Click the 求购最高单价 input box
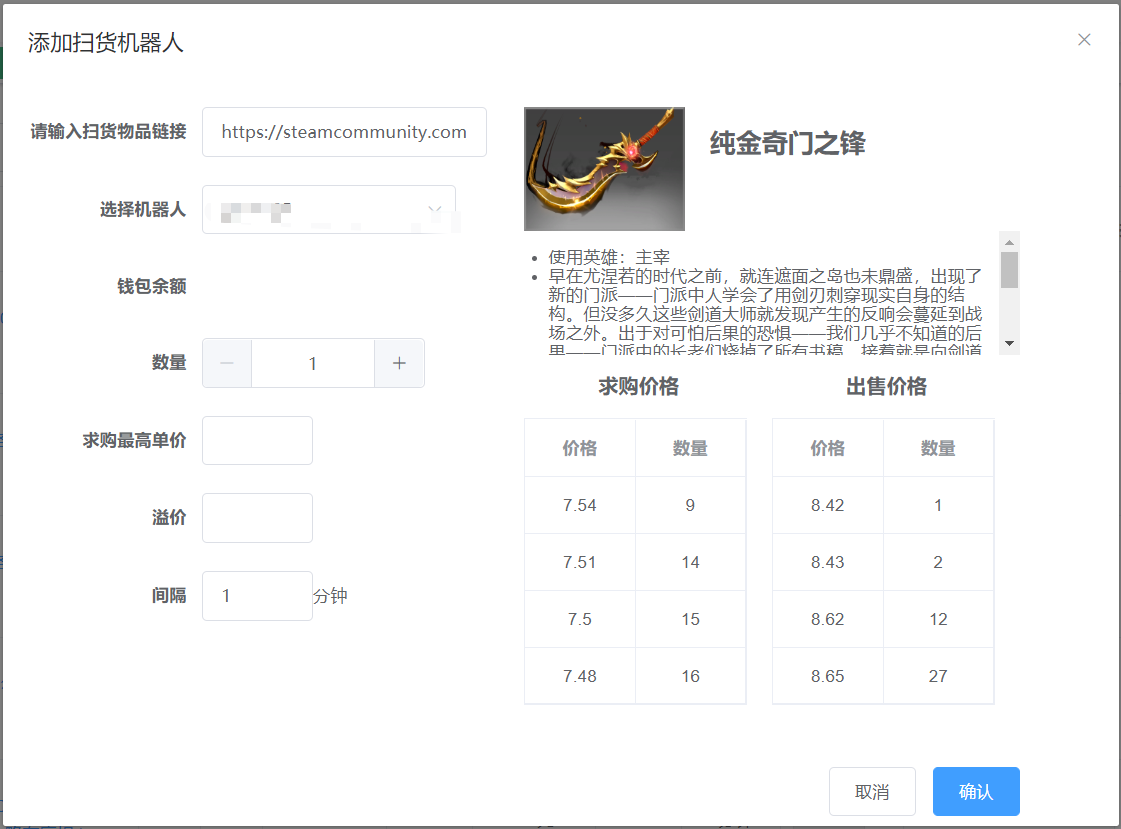Viewport: 1121px width, 829px height. [x=257, y=440]
